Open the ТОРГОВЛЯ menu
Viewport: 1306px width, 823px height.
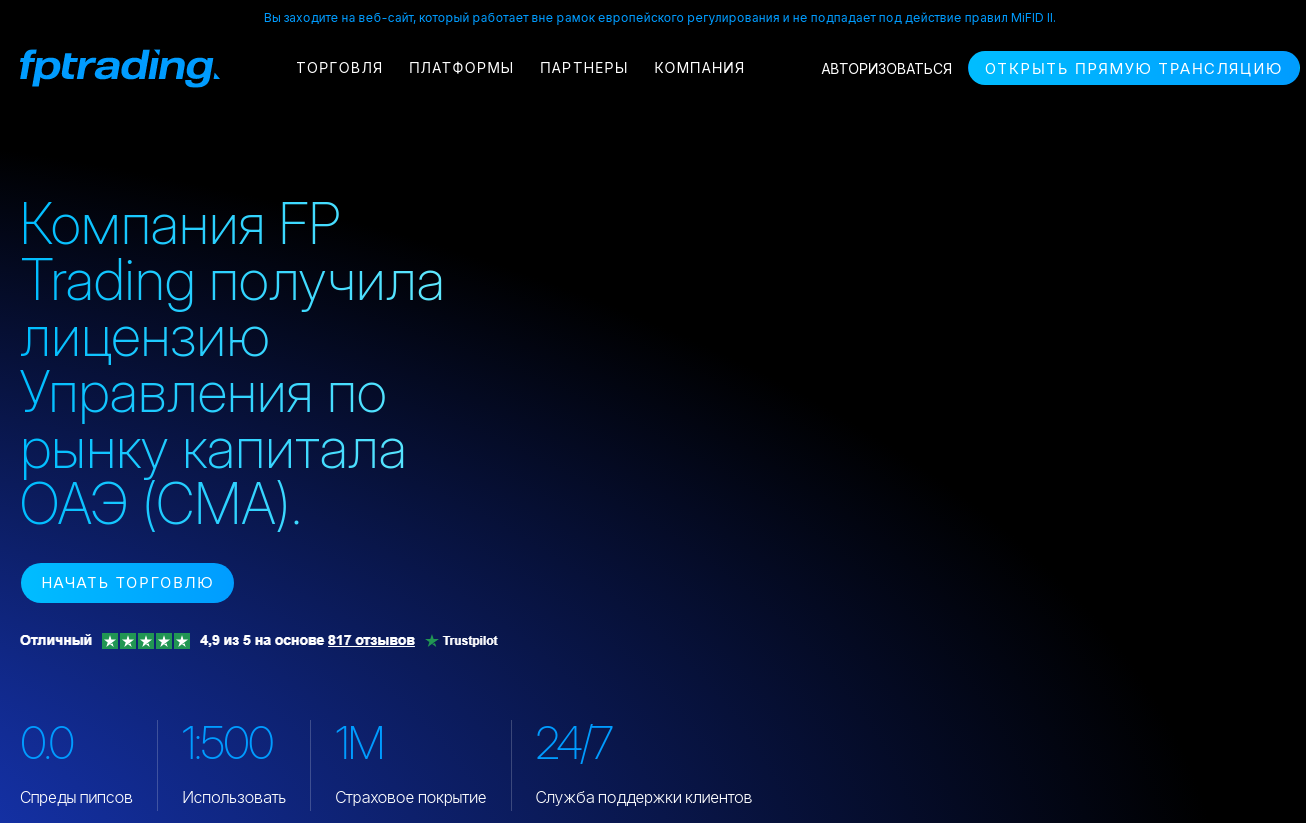point(339,68)
